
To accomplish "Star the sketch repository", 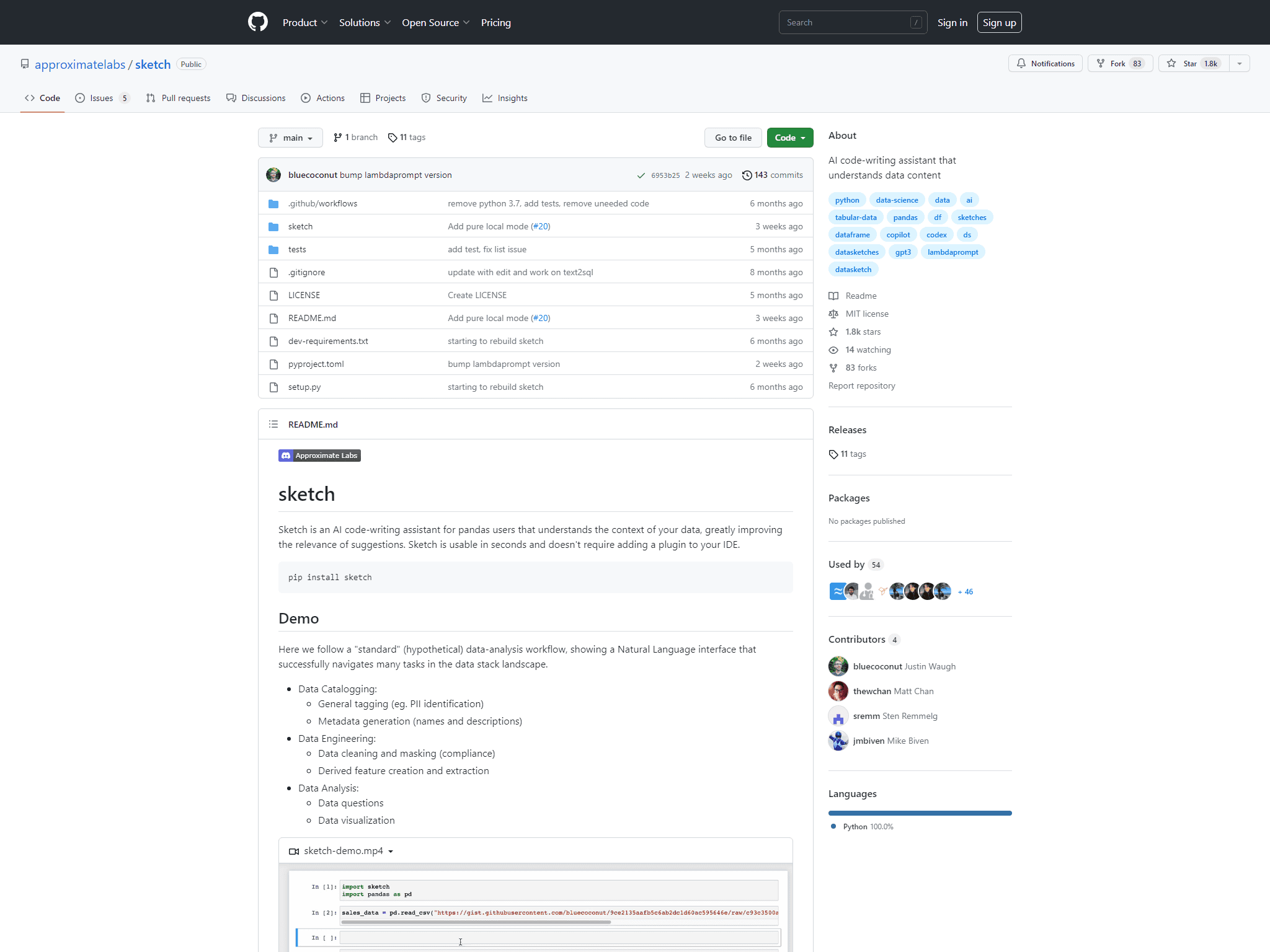I will [1194, 63].
